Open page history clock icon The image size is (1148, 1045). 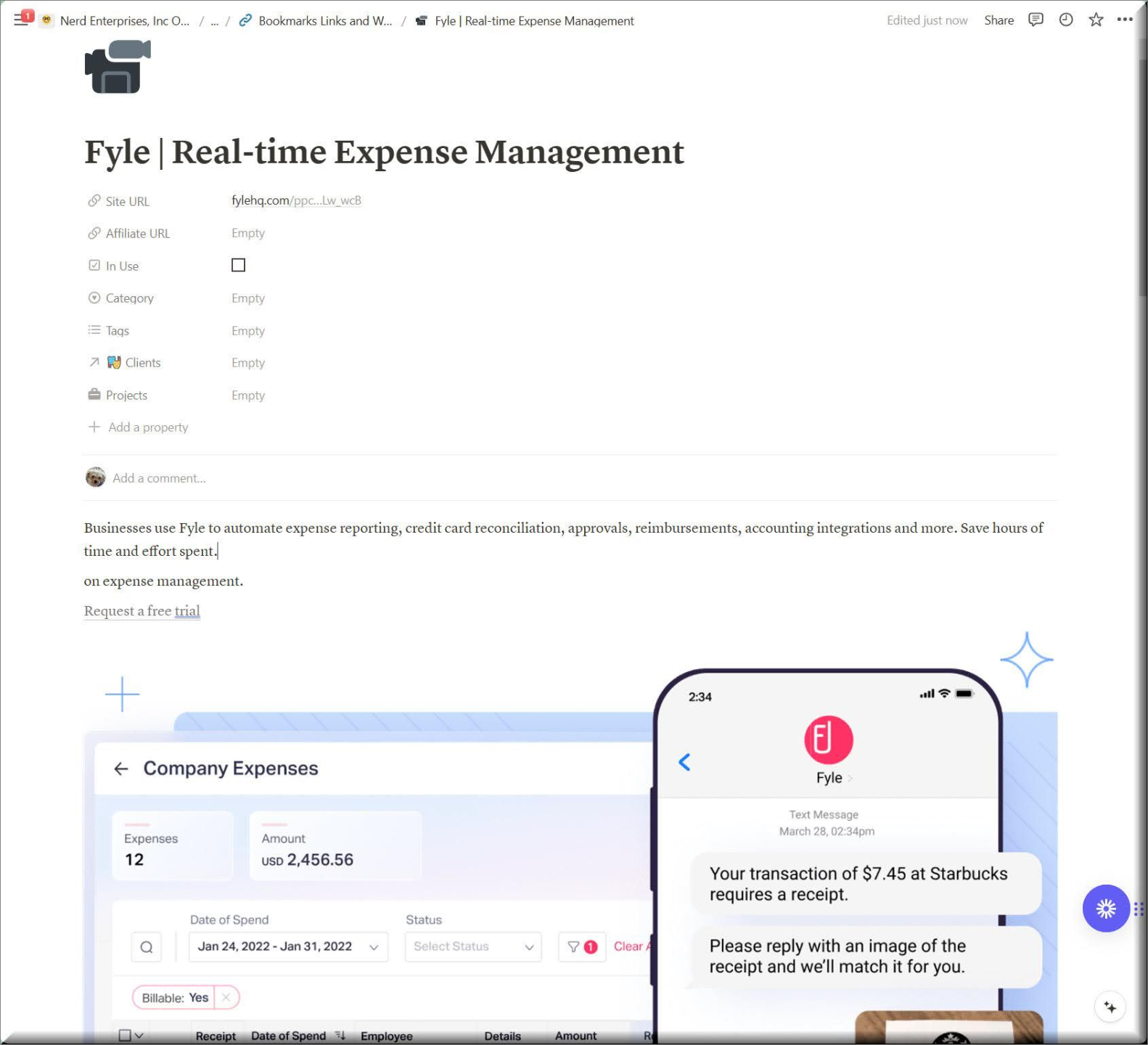[x=1065, y=20]
